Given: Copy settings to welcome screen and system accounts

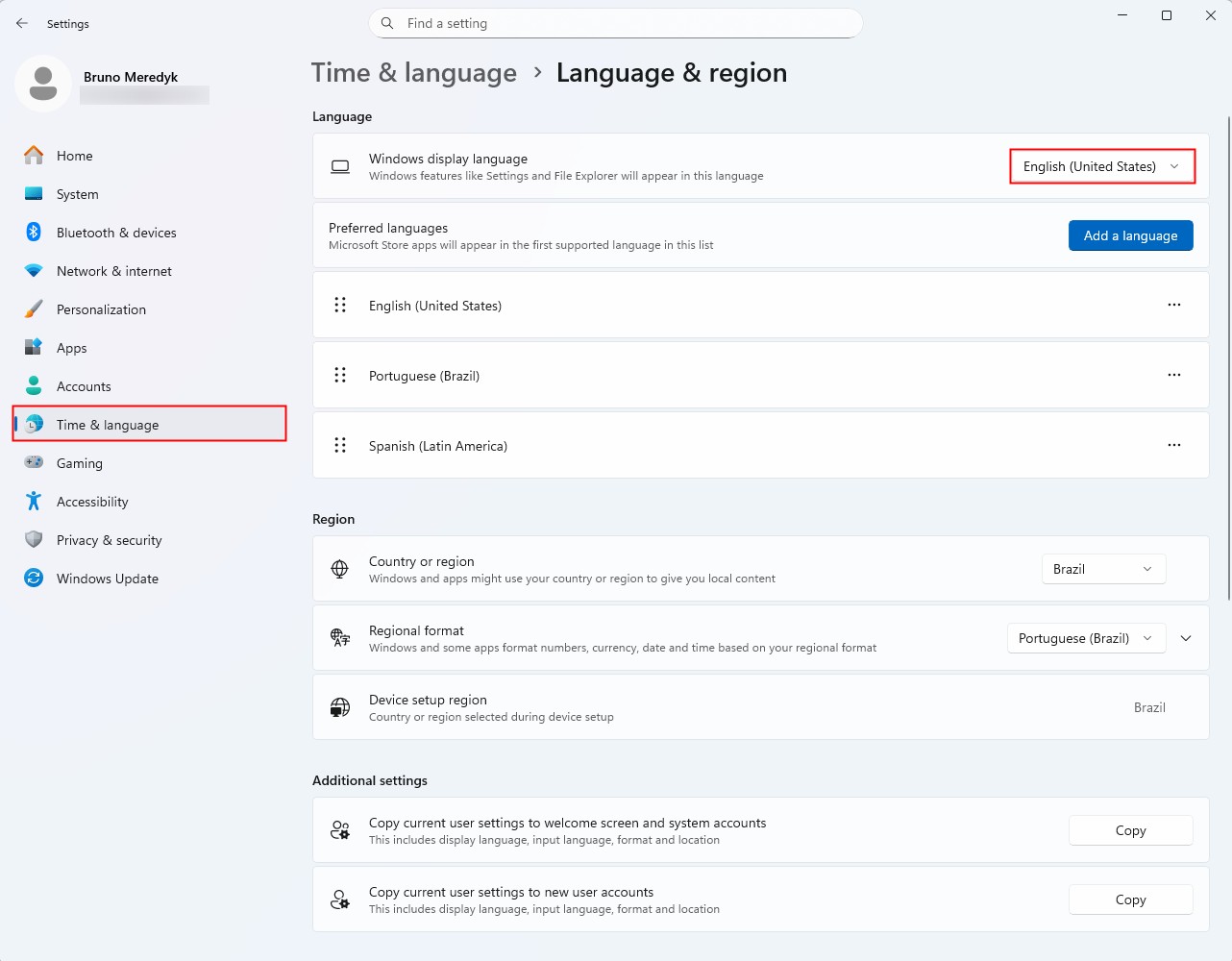Looking at the screenshot, I should click(1131, 830).
